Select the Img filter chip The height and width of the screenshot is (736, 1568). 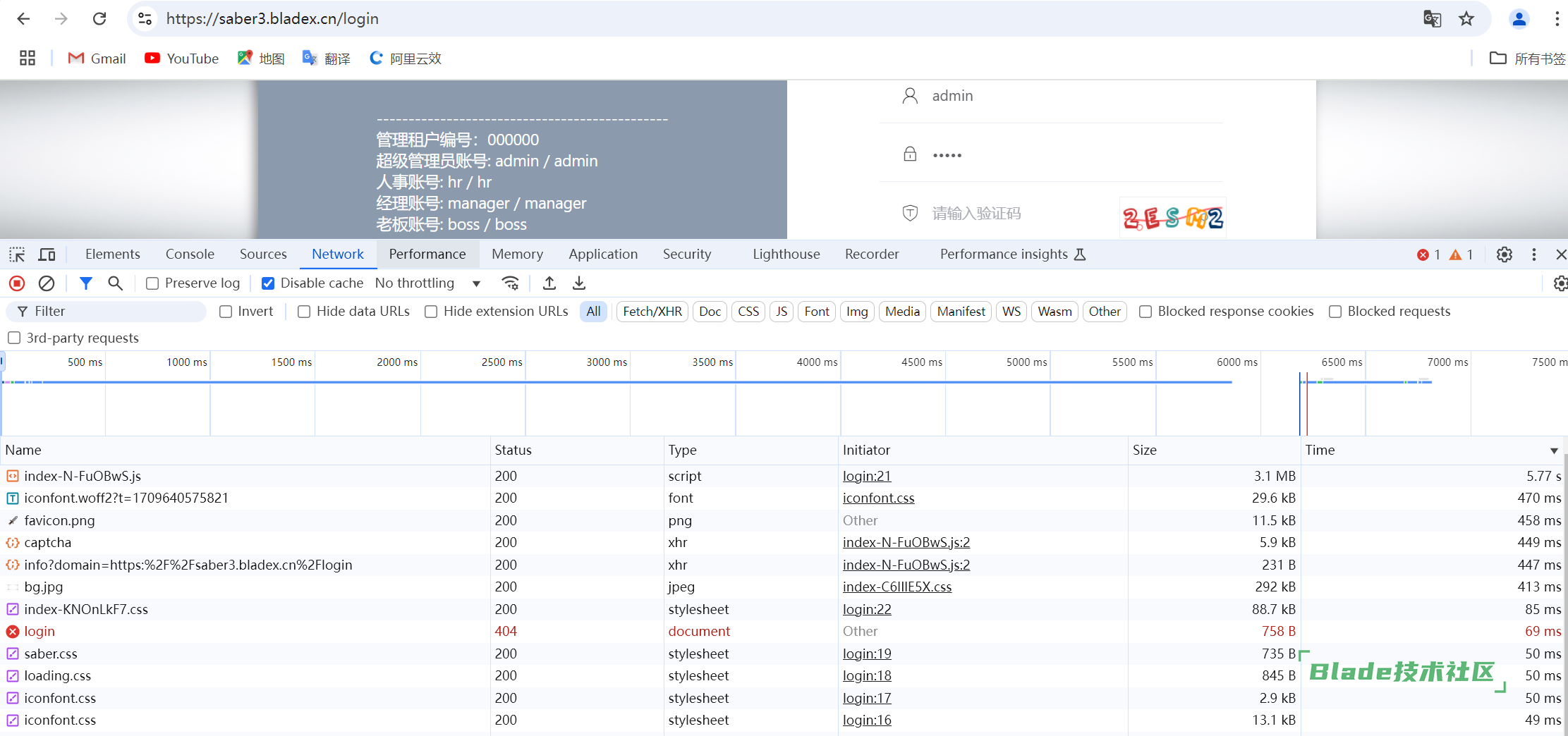pos(857,312)
